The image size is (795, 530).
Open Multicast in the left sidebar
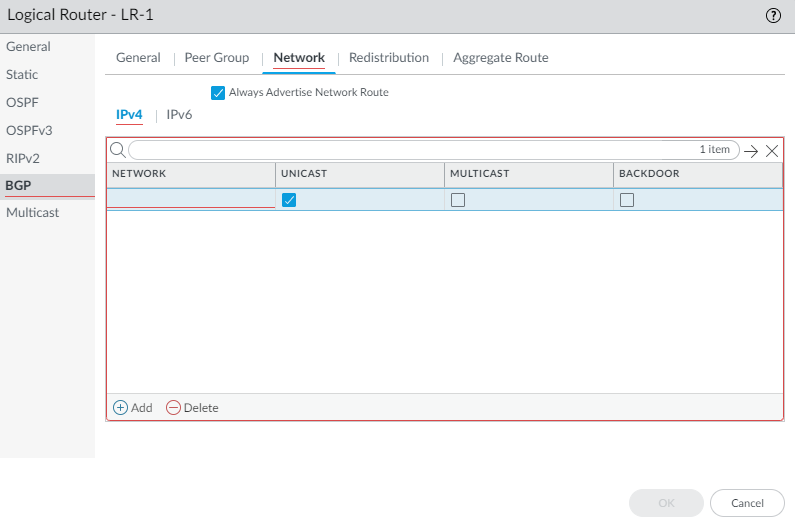[33, 213]
